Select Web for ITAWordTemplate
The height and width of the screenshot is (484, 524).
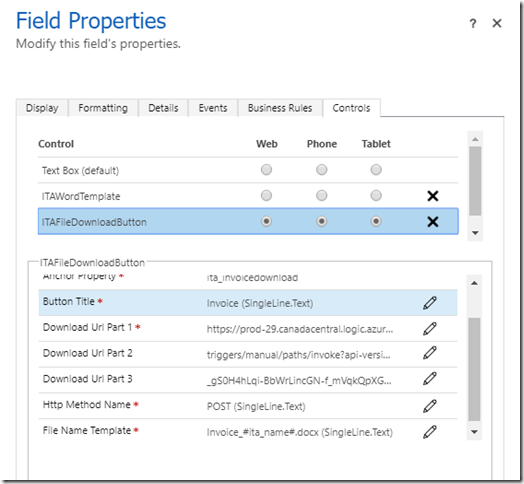coord(266,196)
